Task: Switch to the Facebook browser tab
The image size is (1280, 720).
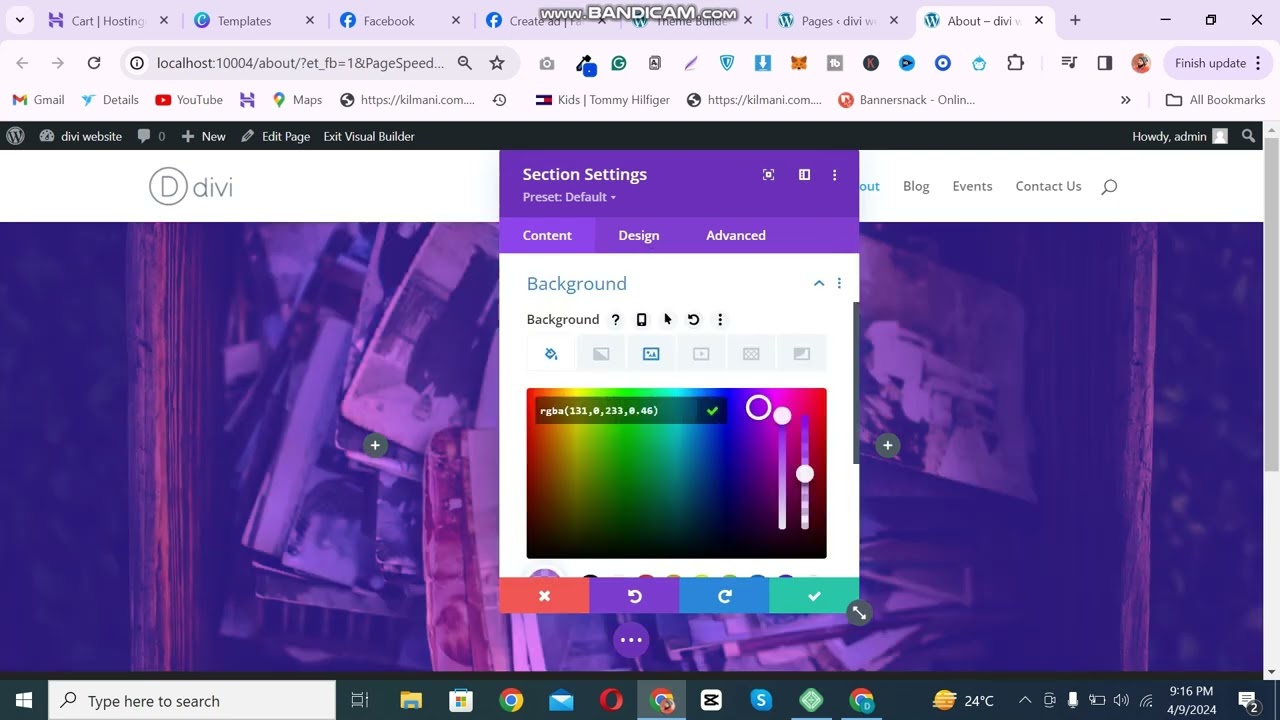Action: tap(400, 20)
